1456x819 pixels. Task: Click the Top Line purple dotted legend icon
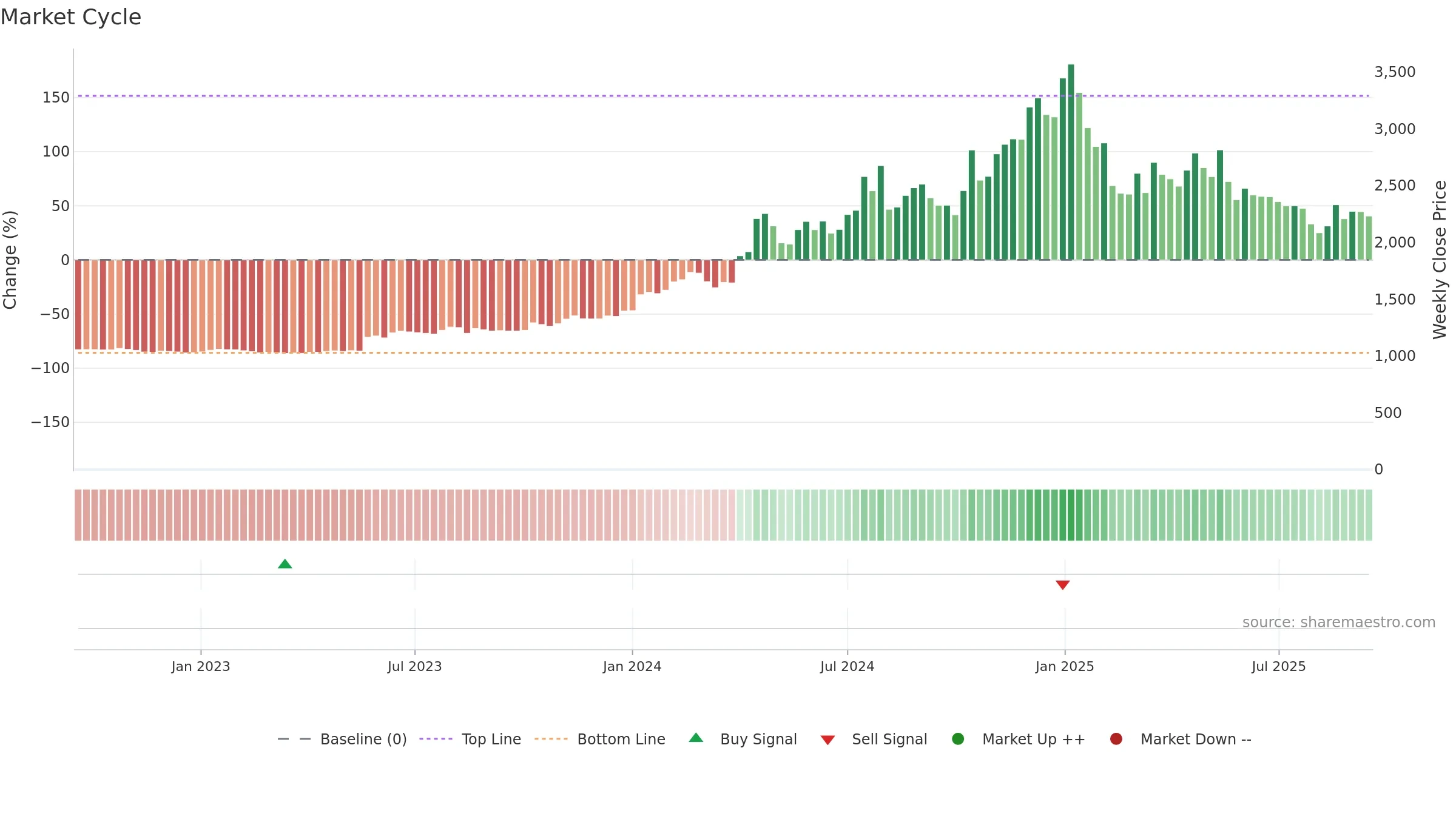[436, 739]
